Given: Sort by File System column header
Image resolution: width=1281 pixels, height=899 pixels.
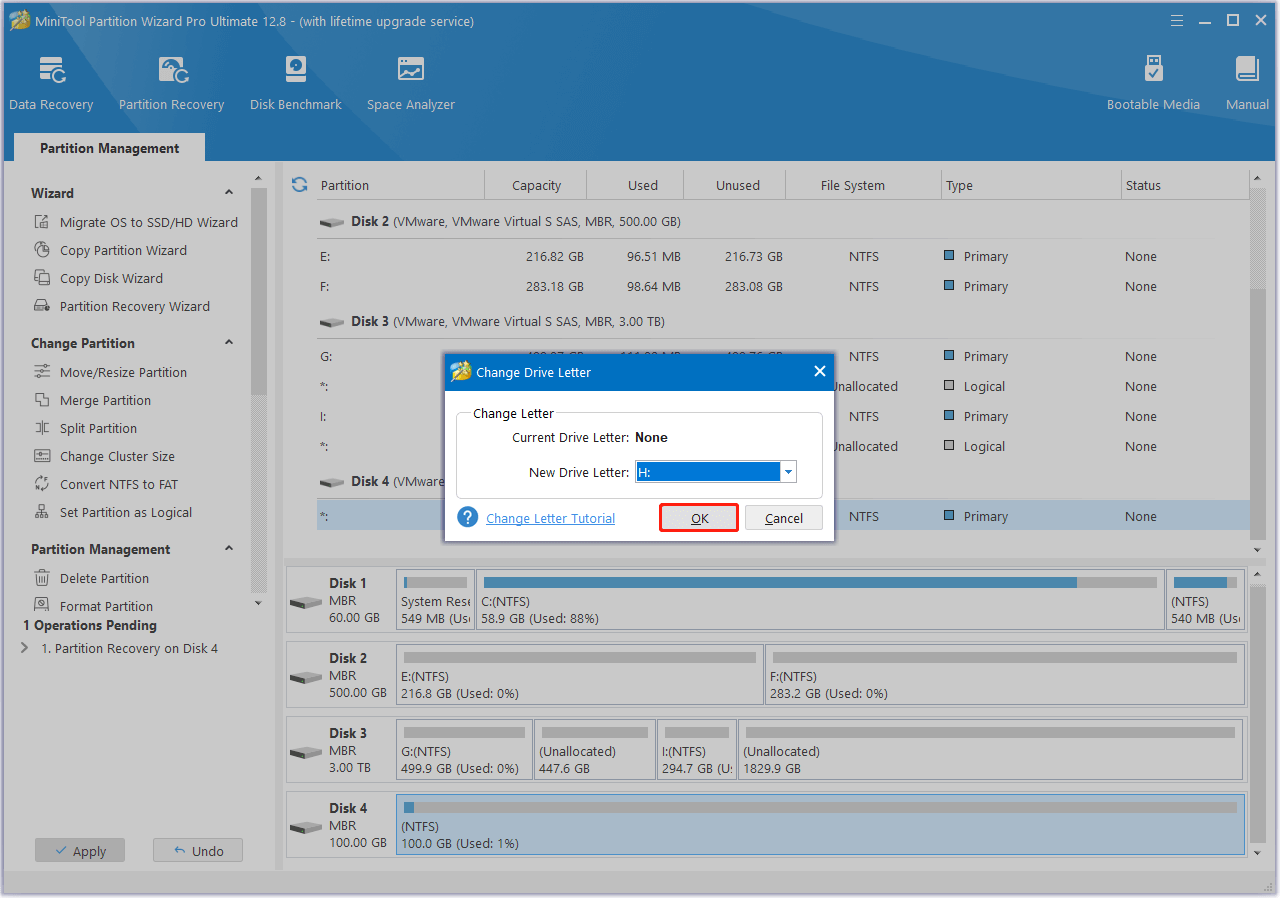Looking at the screenshot, I should 864,185.
